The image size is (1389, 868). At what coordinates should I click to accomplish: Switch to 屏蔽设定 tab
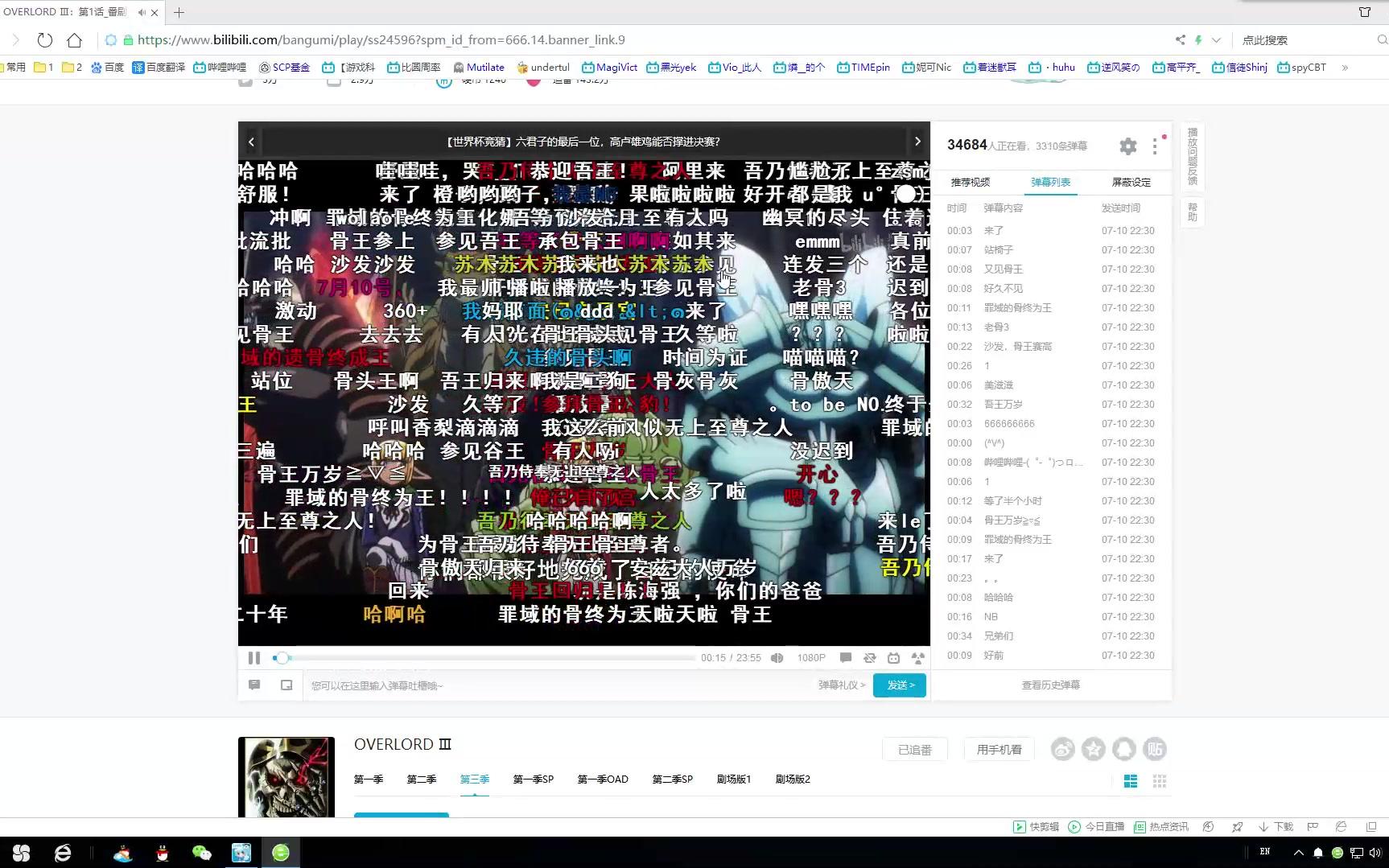point(1131,183)
